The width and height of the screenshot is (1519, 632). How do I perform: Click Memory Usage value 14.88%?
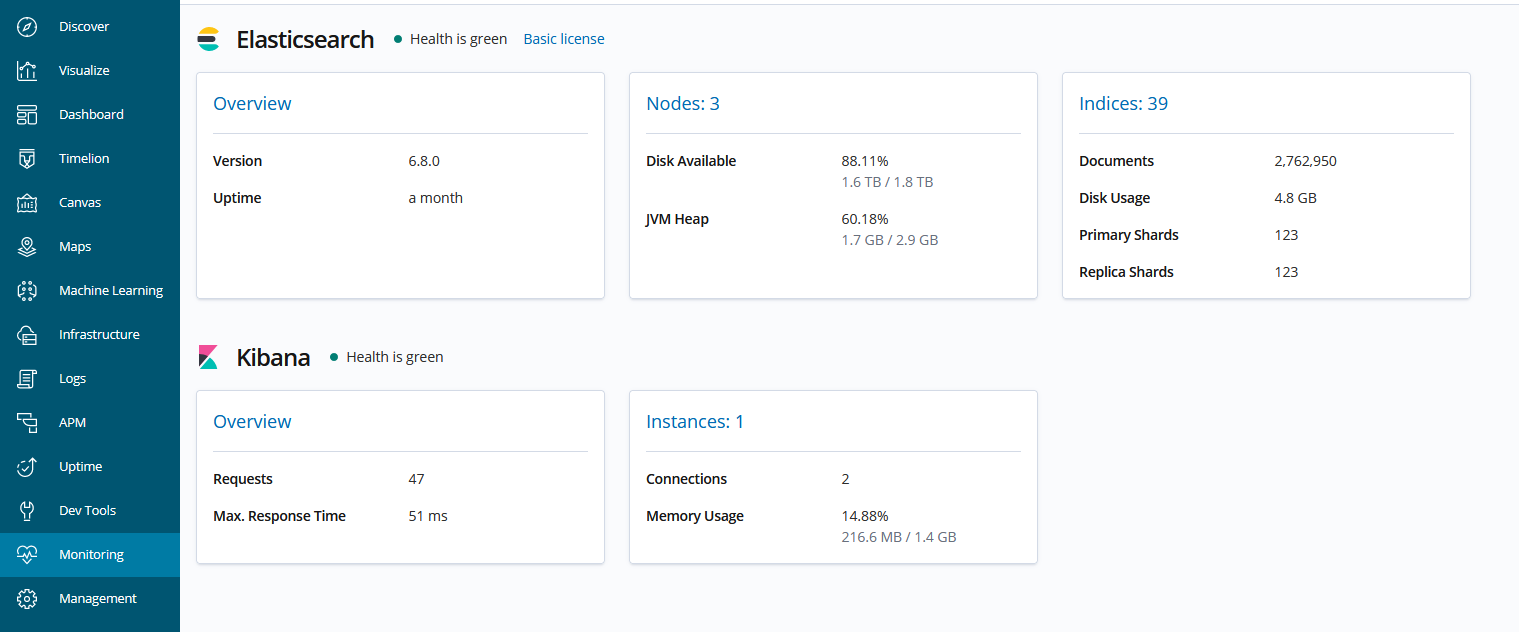[x=865, y=516]
